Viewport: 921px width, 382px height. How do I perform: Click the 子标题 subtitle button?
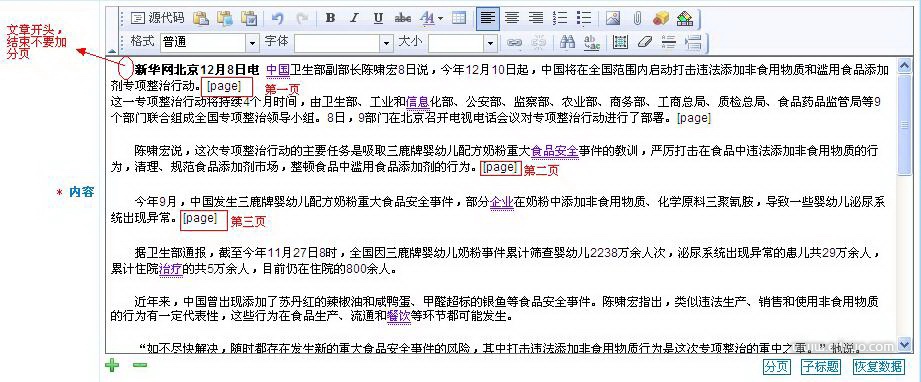pos(821,367)
